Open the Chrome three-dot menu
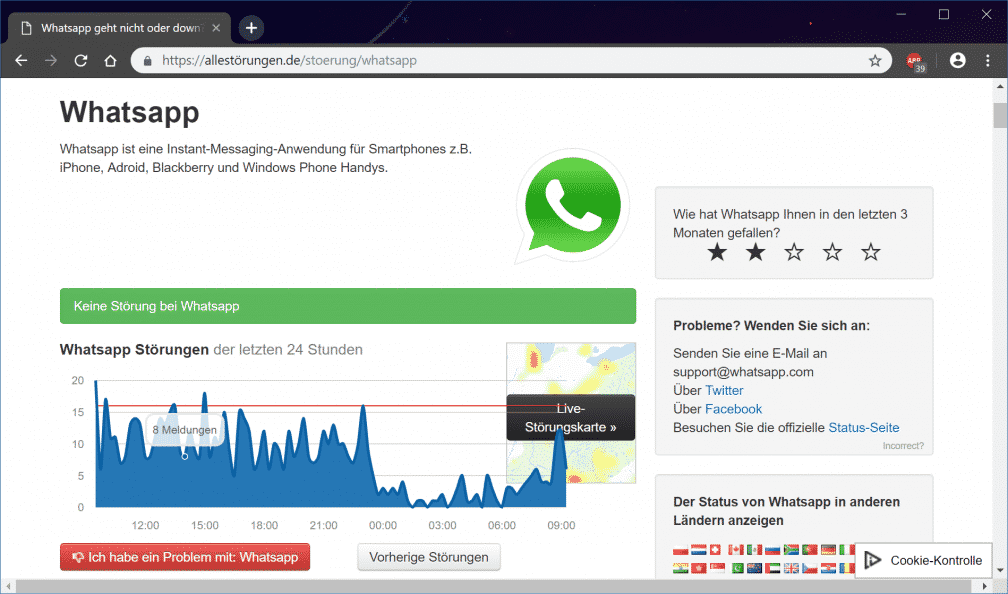Image resolution: width=1008 pixels, height=594 pixels. (x=988, y=61)
